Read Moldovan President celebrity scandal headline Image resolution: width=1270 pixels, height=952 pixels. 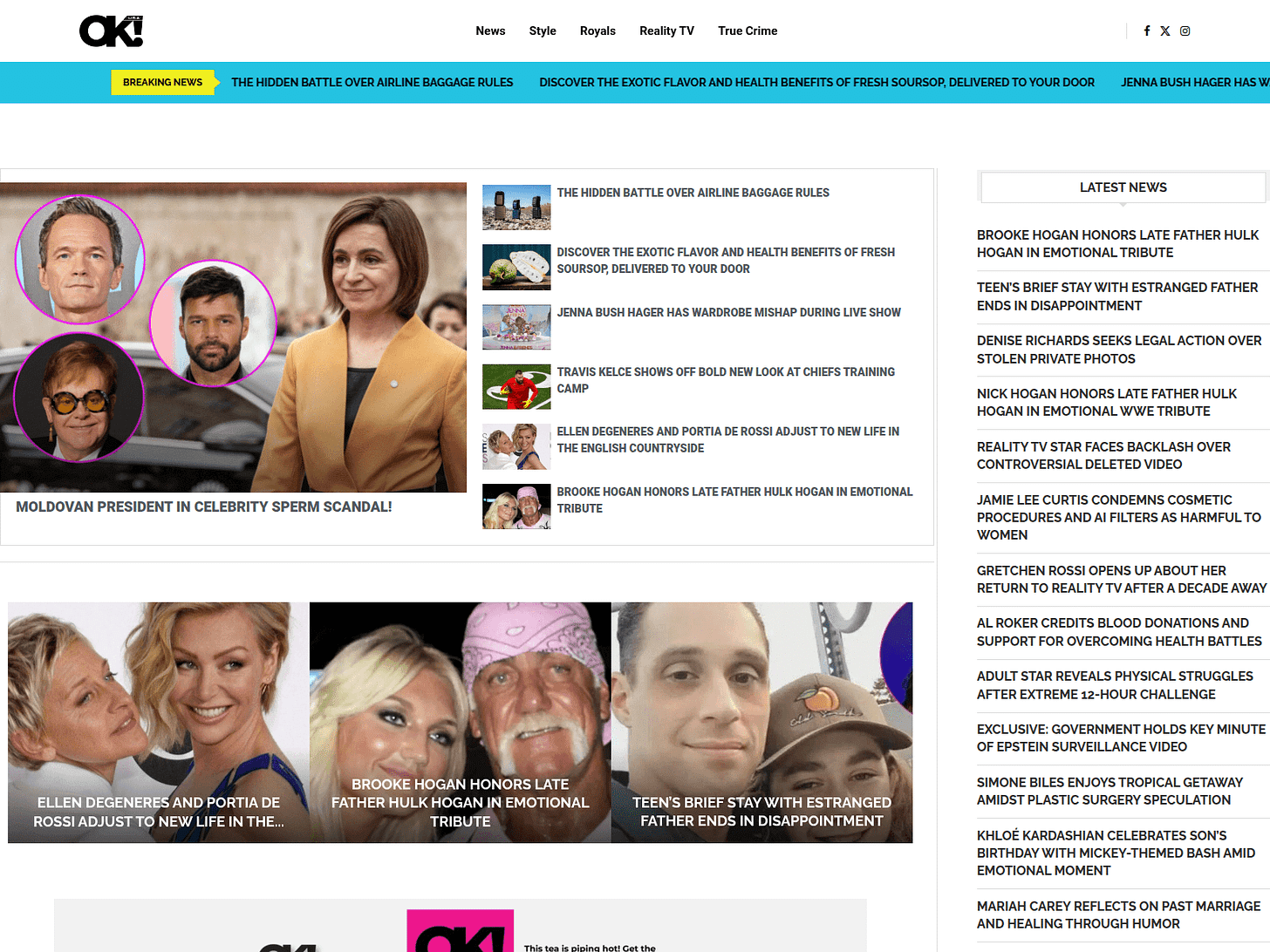pyautogui.click(x=204, y=507)
